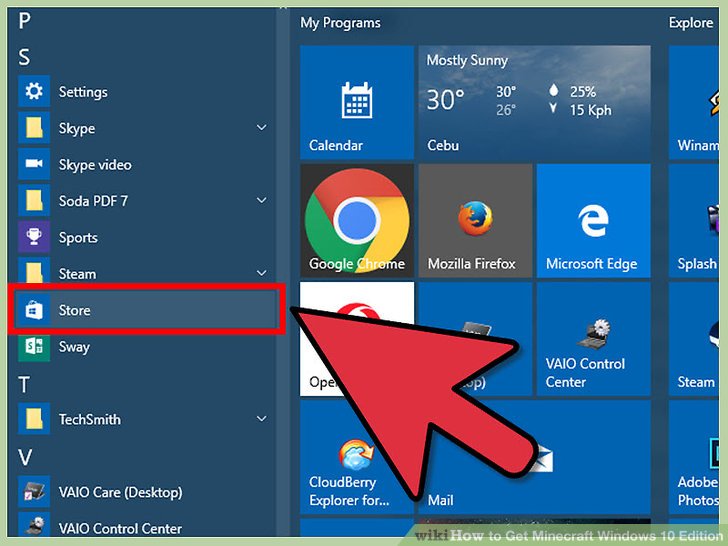Screen dimensions: 728x546
Task: Launch the Google Chrome tile
Action: pyautogui.click(x=357, y=221)
